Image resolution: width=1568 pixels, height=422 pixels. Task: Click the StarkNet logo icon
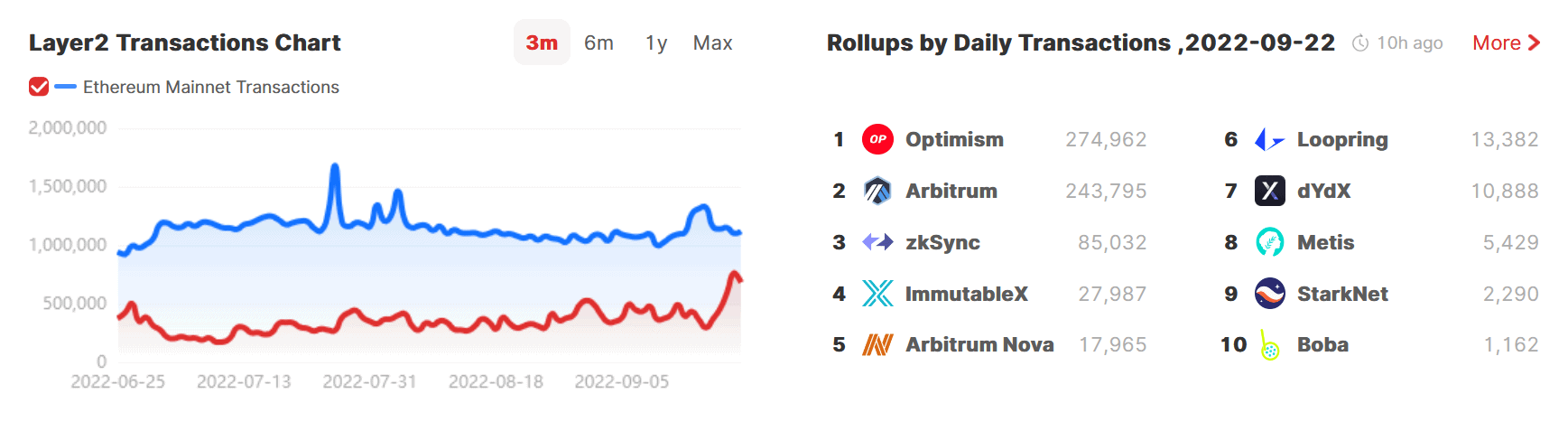[x=1269, y=294]
